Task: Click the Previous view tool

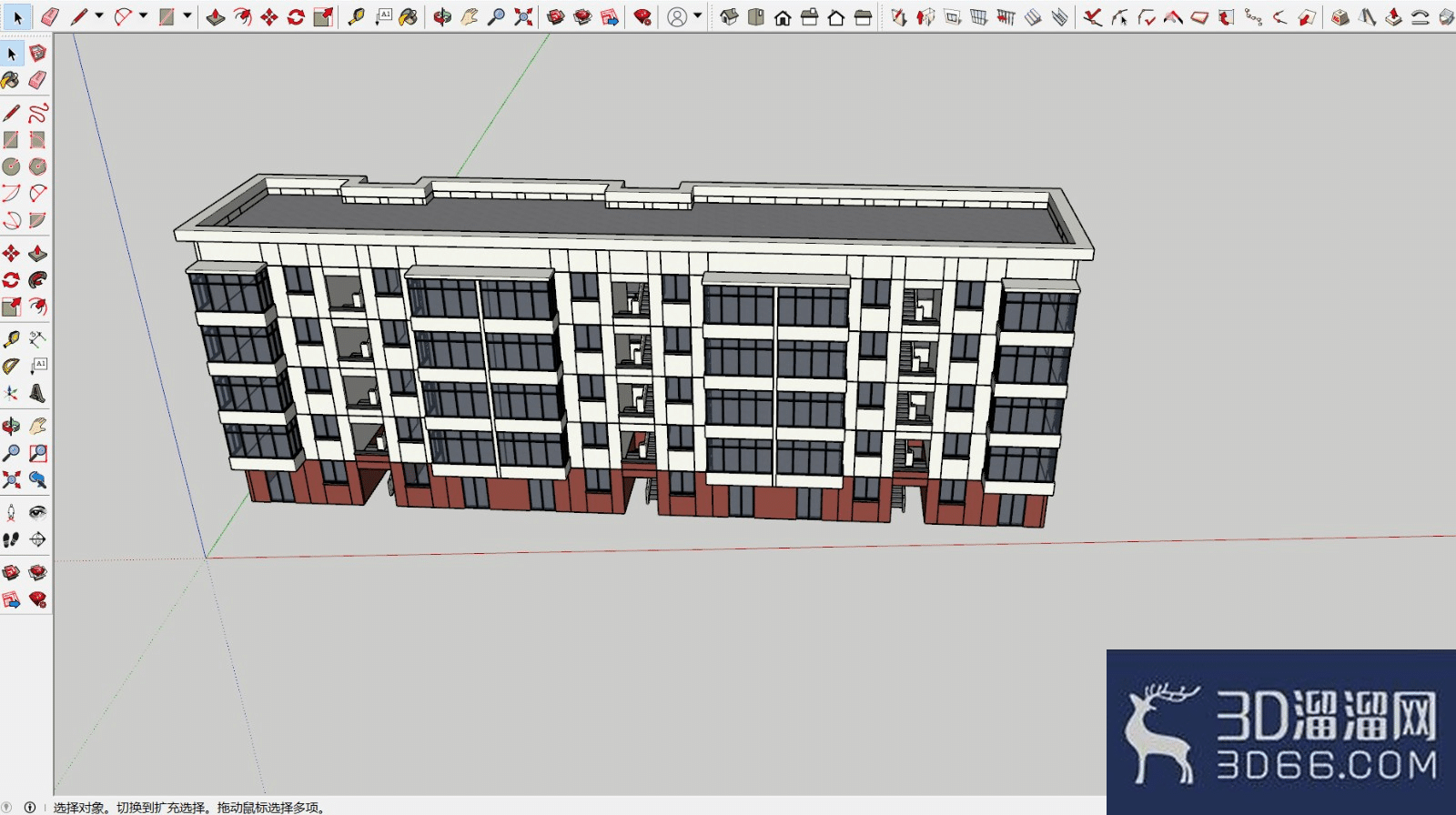Action: (37, 479)
